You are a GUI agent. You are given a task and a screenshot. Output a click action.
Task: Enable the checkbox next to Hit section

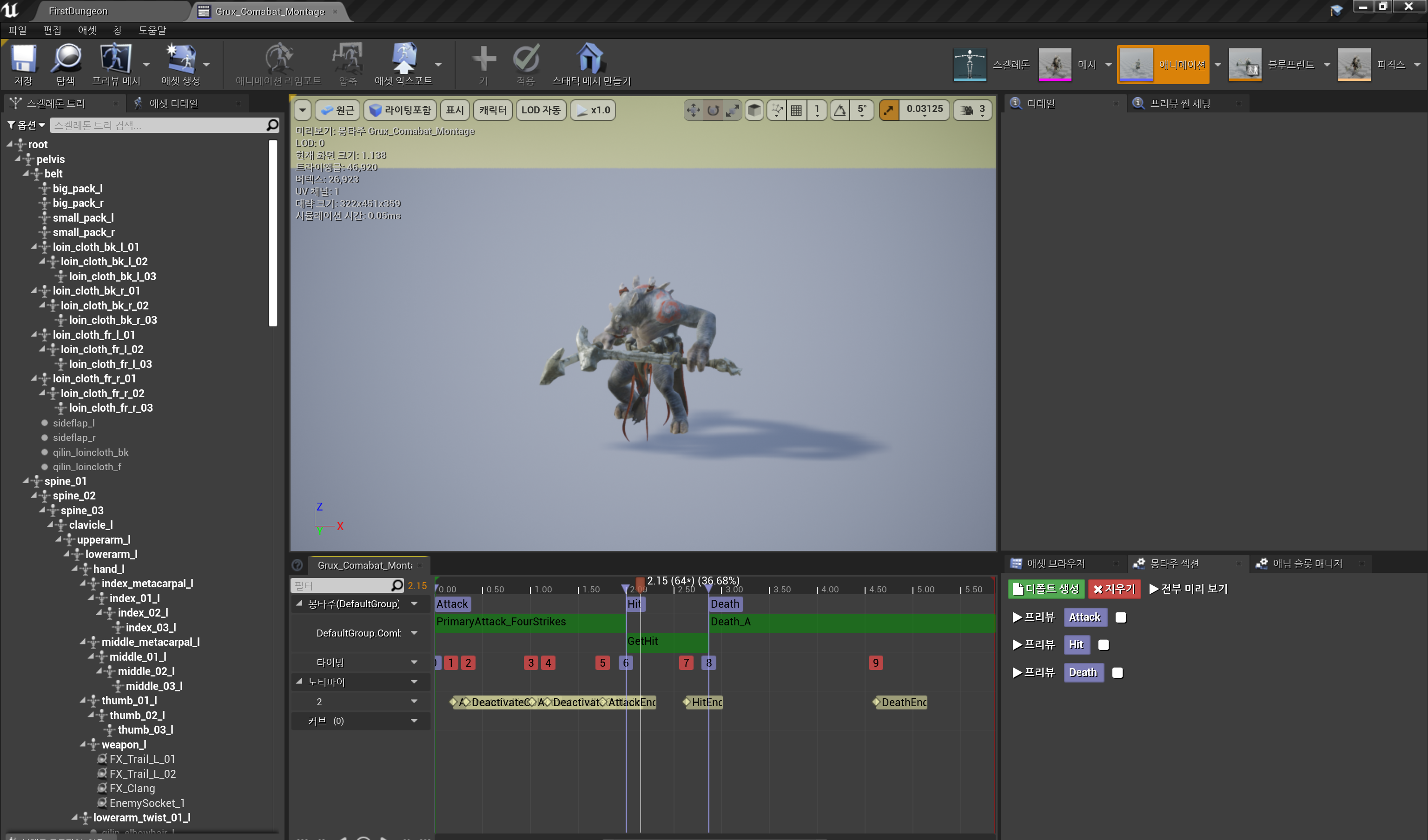point(1103,644)
